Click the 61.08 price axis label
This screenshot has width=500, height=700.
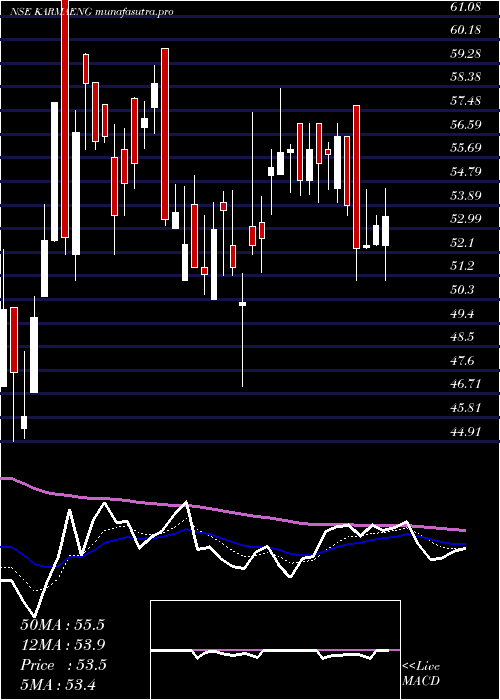pyautogui.click(x=464, y=7)
